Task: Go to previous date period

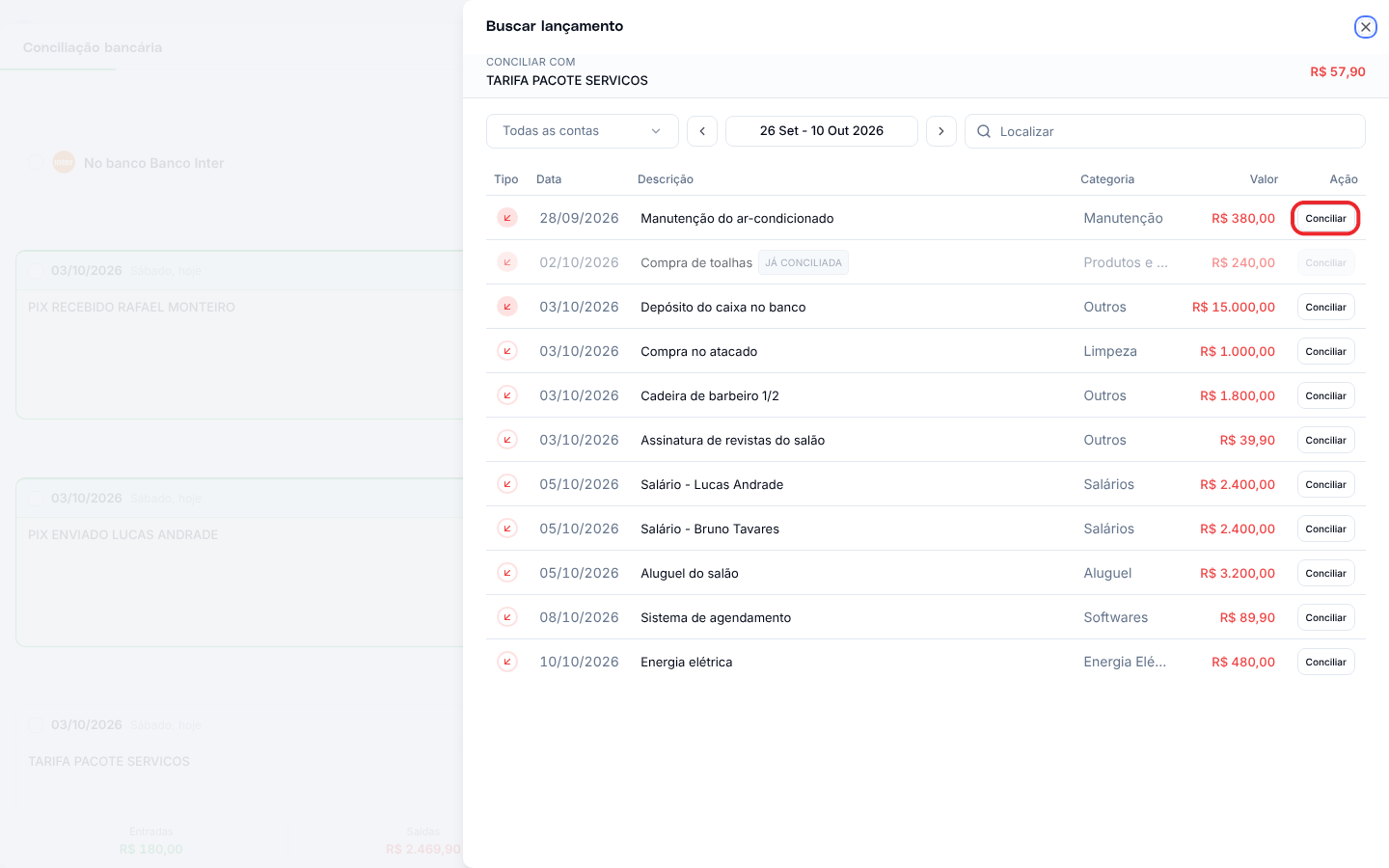Action: [x=702, y=131]
